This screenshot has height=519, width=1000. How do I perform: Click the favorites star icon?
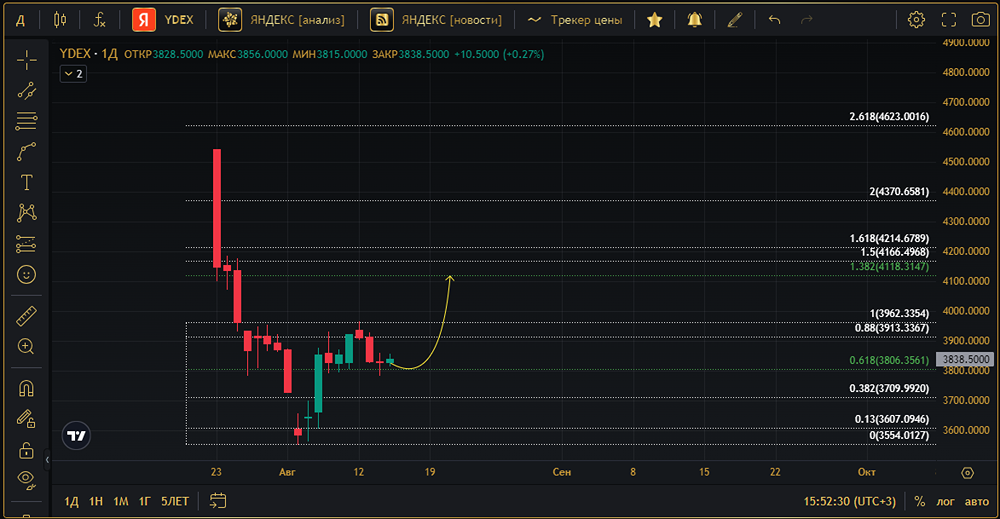(654, 20)
